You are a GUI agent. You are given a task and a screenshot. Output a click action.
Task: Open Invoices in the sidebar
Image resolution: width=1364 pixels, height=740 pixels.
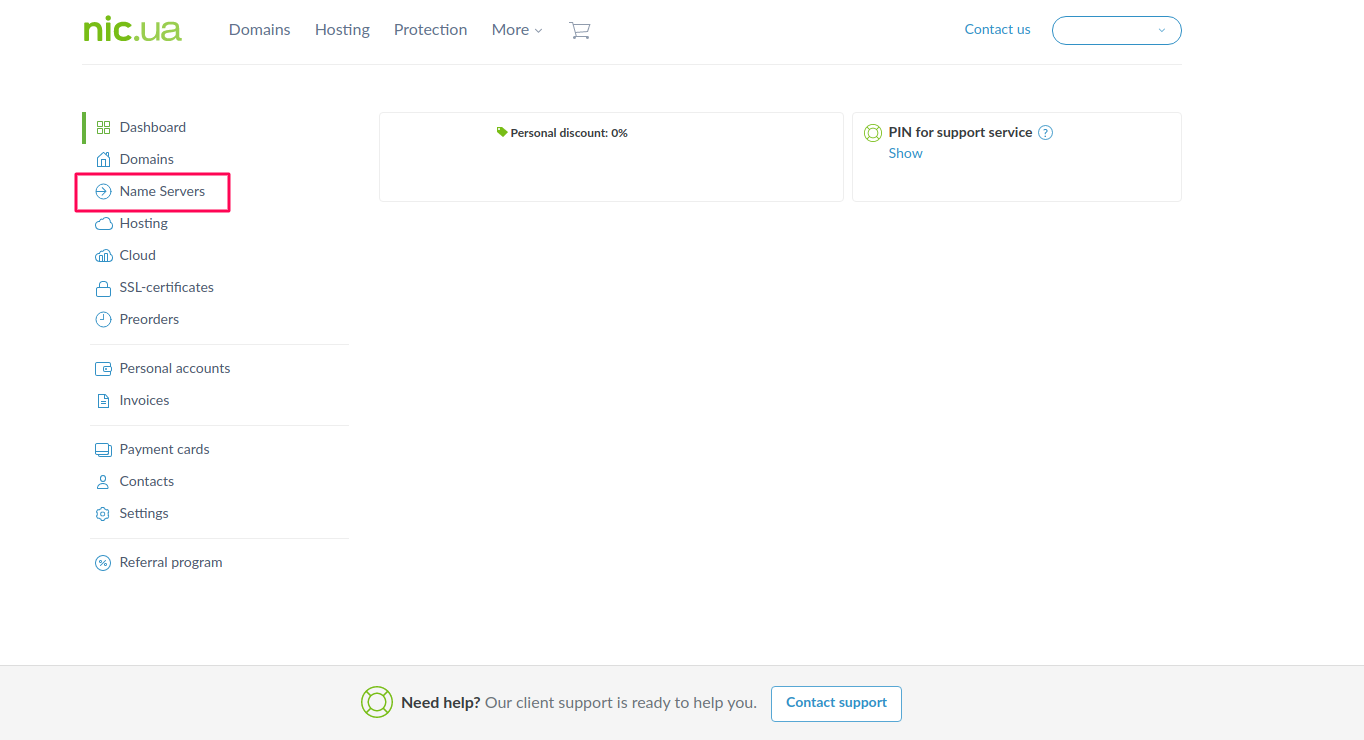point(144,400)
